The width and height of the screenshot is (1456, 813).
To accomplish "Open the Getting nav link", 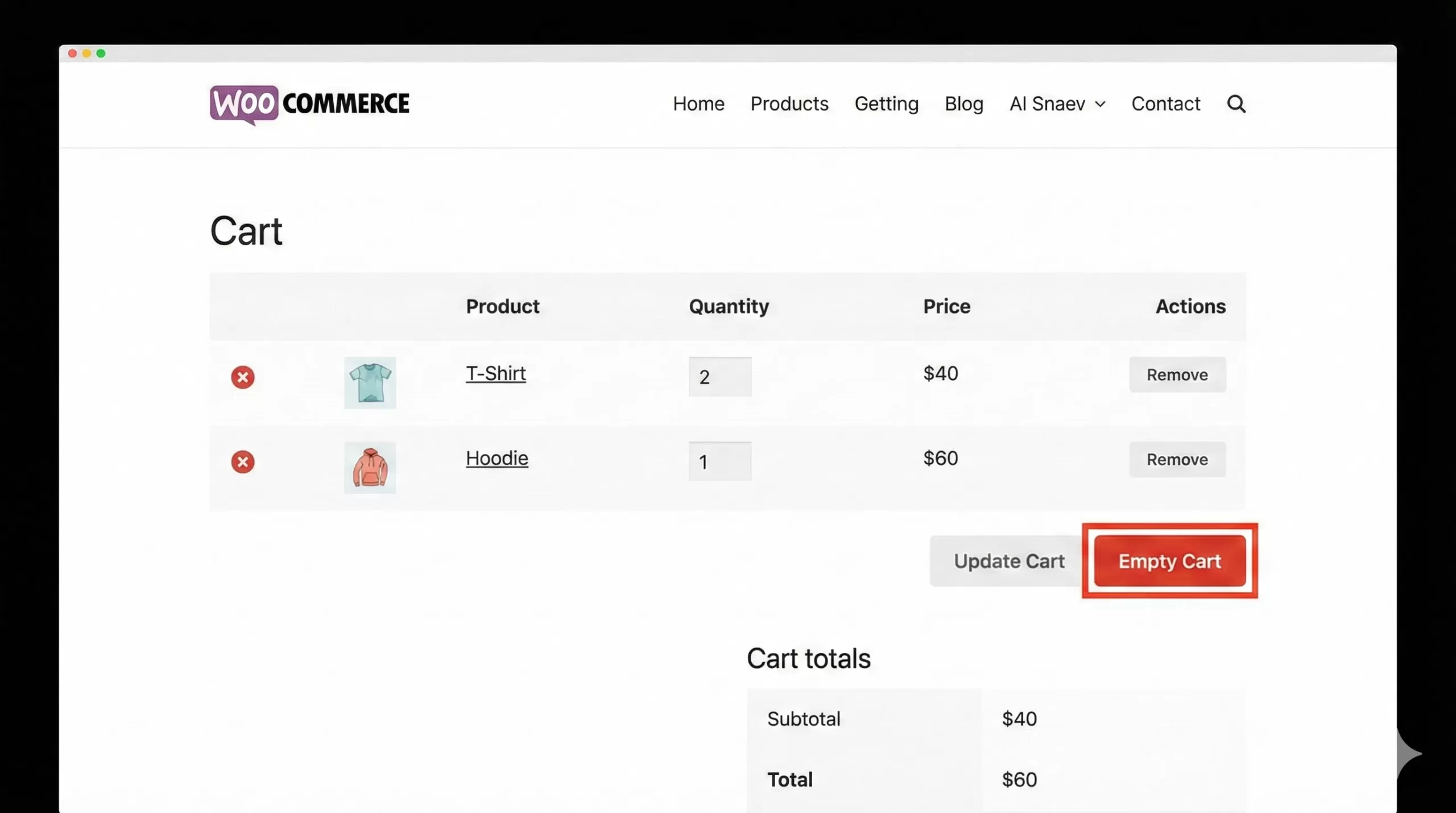I will pos(886,104).
